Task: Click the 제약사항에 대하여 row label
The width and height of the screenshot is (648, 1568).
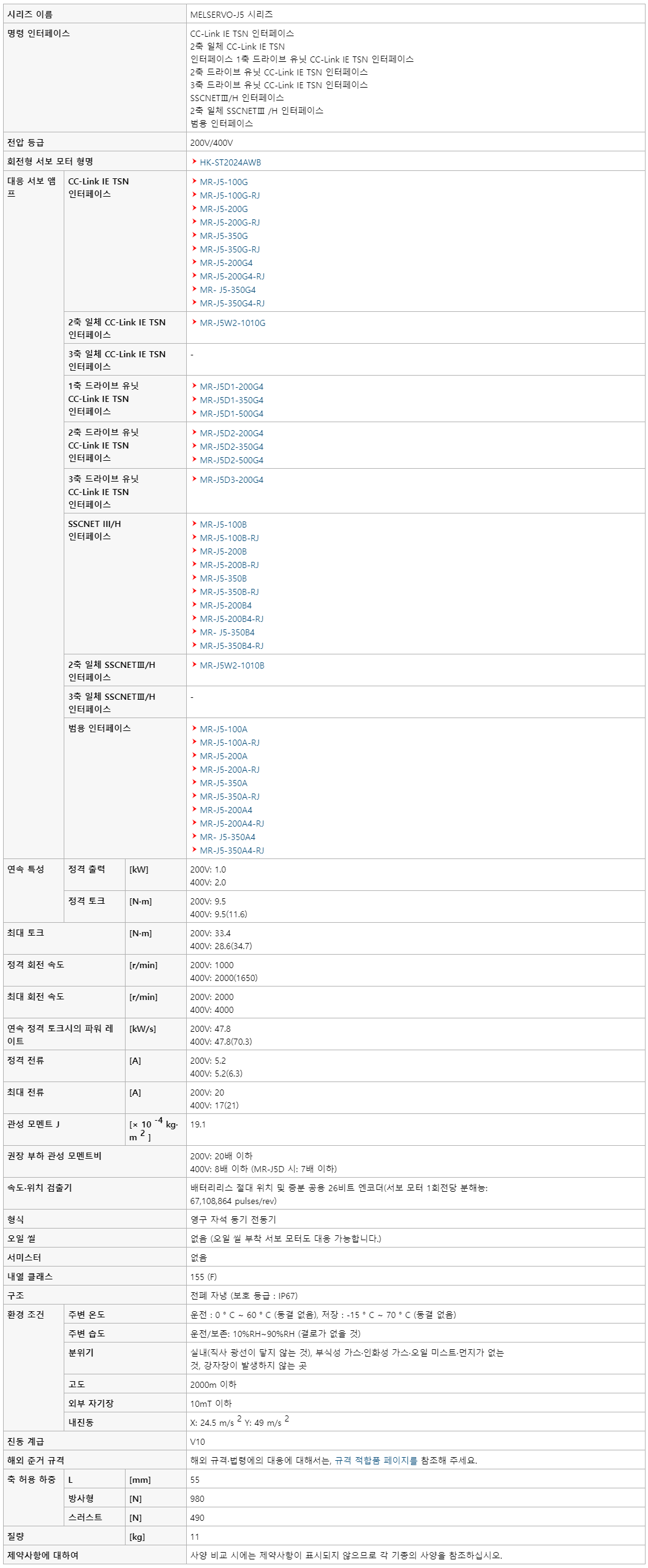Action: (43, 1555)
